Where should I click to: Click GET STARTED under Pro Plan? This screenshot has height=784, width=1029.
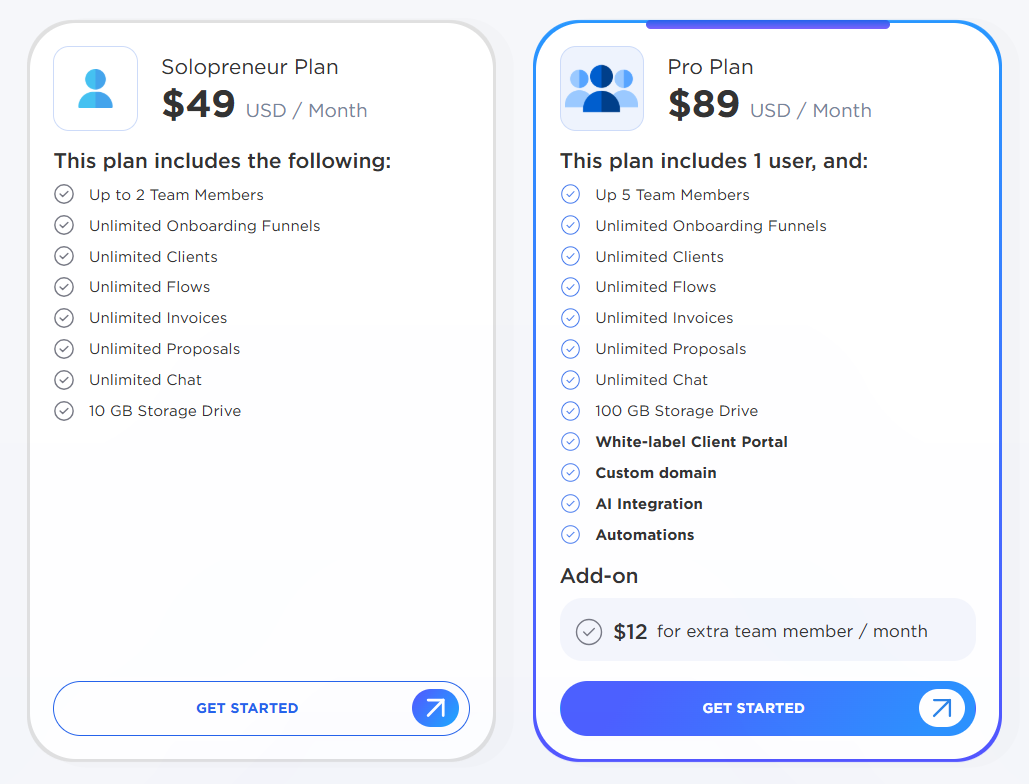coord(754,708)
